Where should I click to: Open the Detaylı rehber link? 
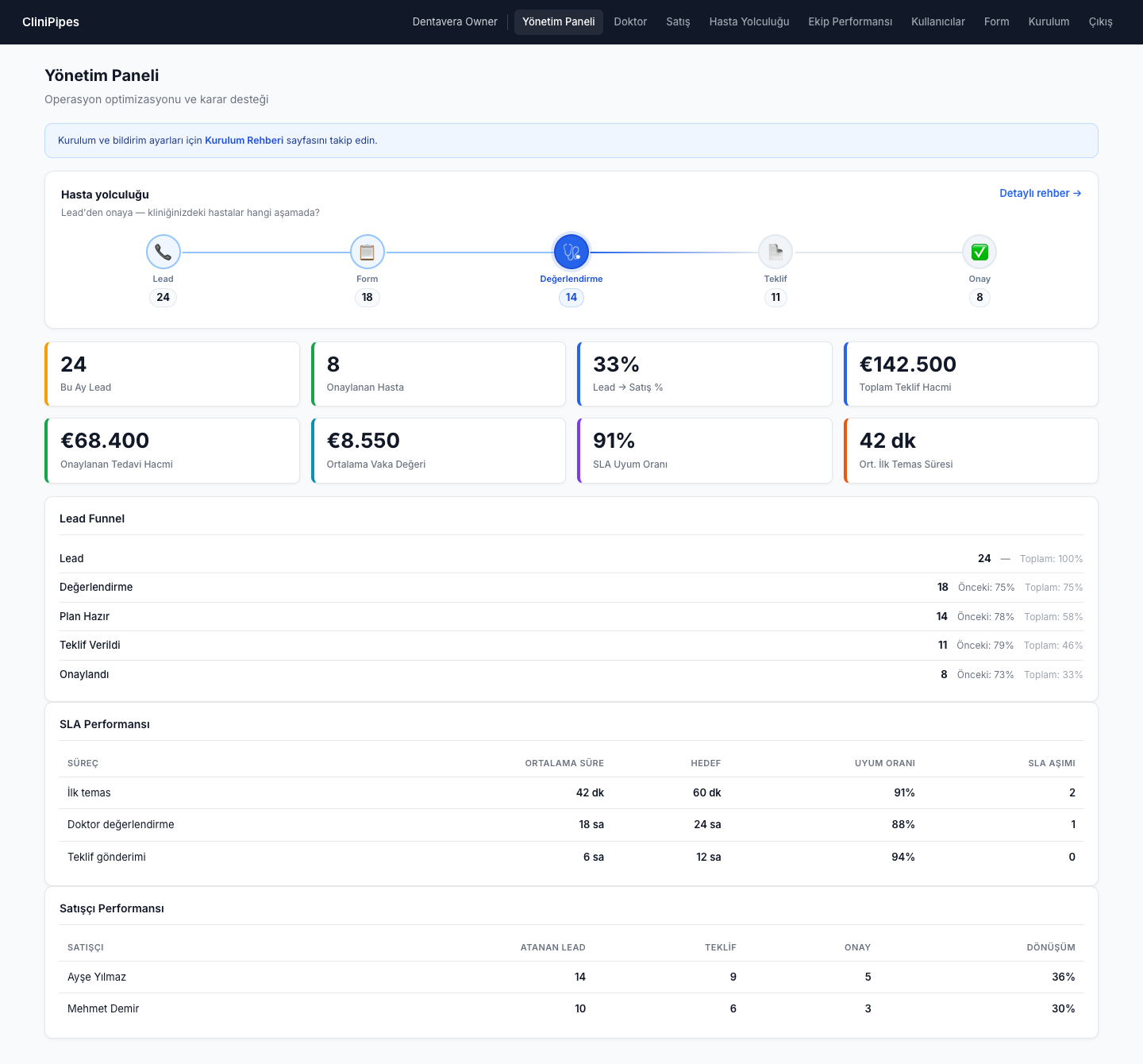click(x=1040, y=193)
